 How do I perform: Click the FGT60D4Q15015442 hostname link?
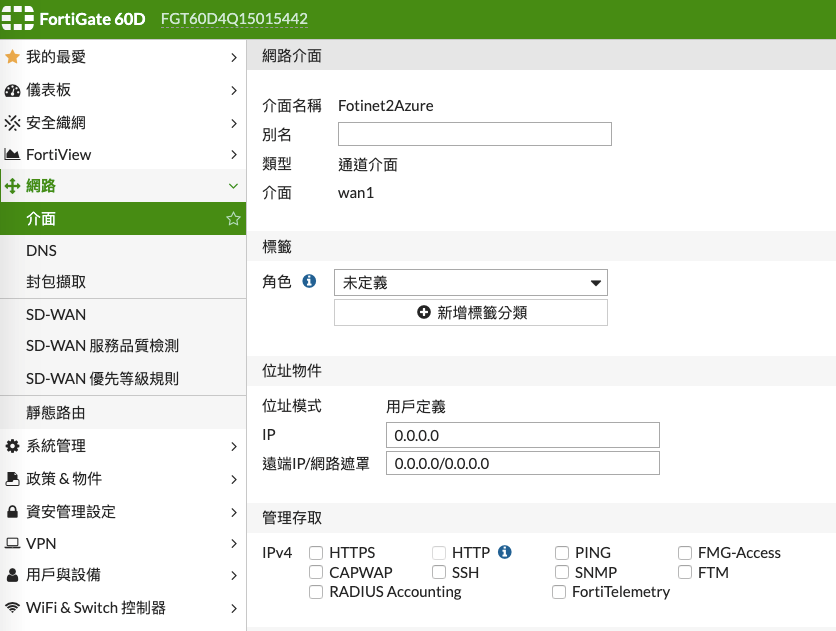(x=234, y=19)
